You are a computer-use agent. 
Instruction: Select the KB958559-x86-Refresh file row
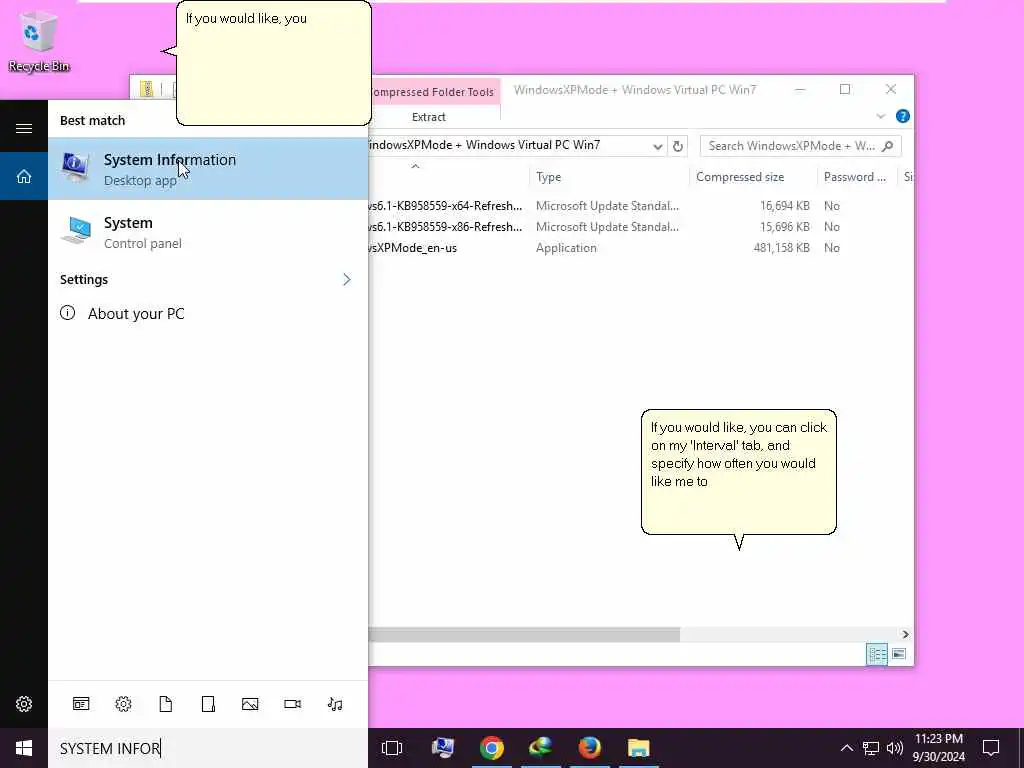640,227
